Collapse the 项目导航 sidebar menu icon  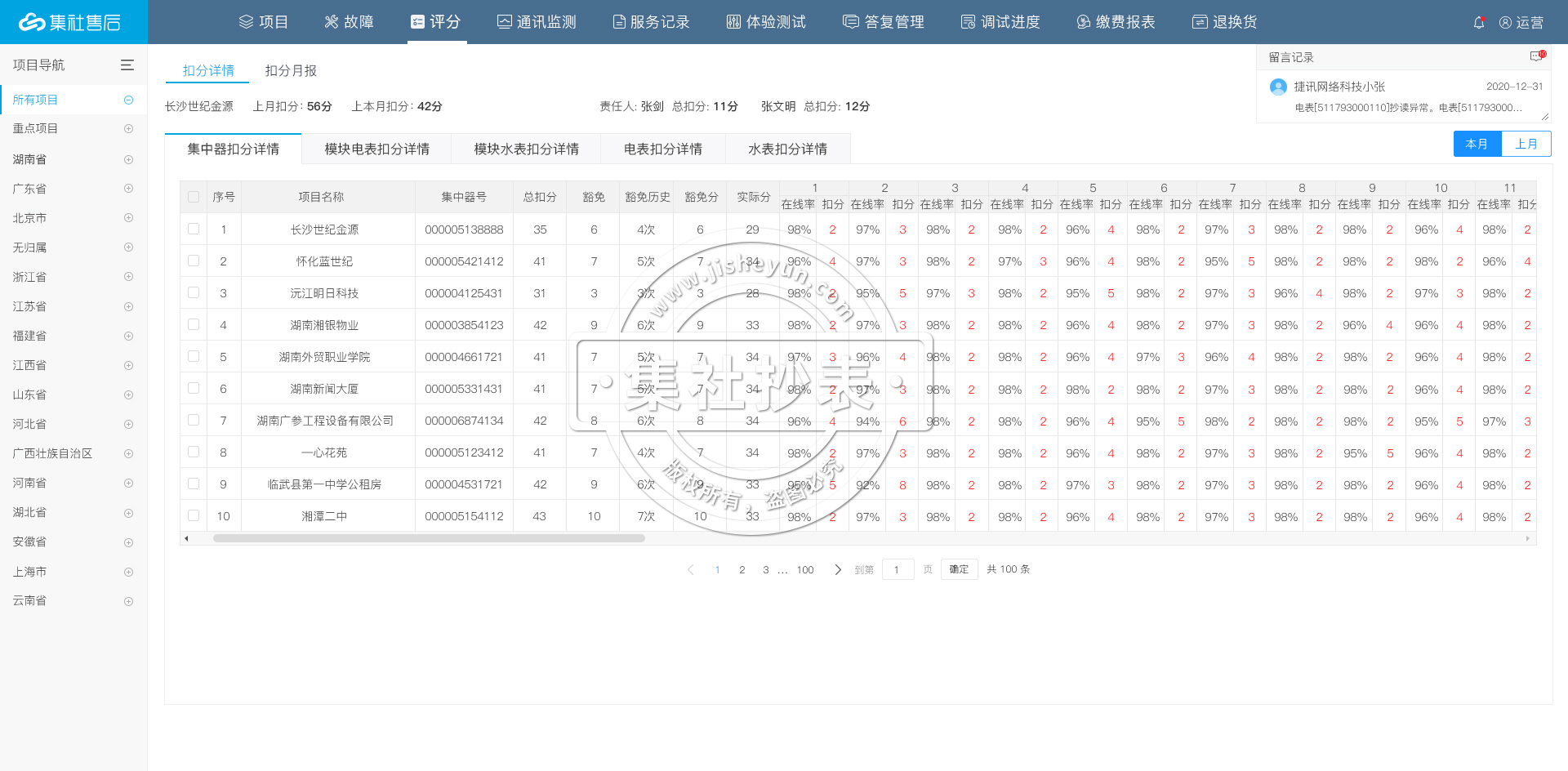point(127,65)
